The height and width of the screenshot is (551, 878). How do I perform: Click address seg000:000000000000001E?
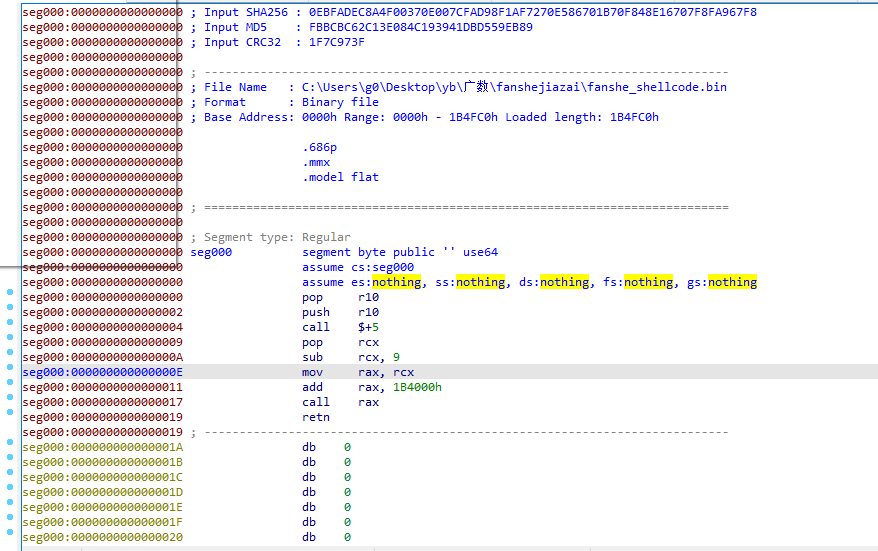pyautogui.click(x=102, y=507)
